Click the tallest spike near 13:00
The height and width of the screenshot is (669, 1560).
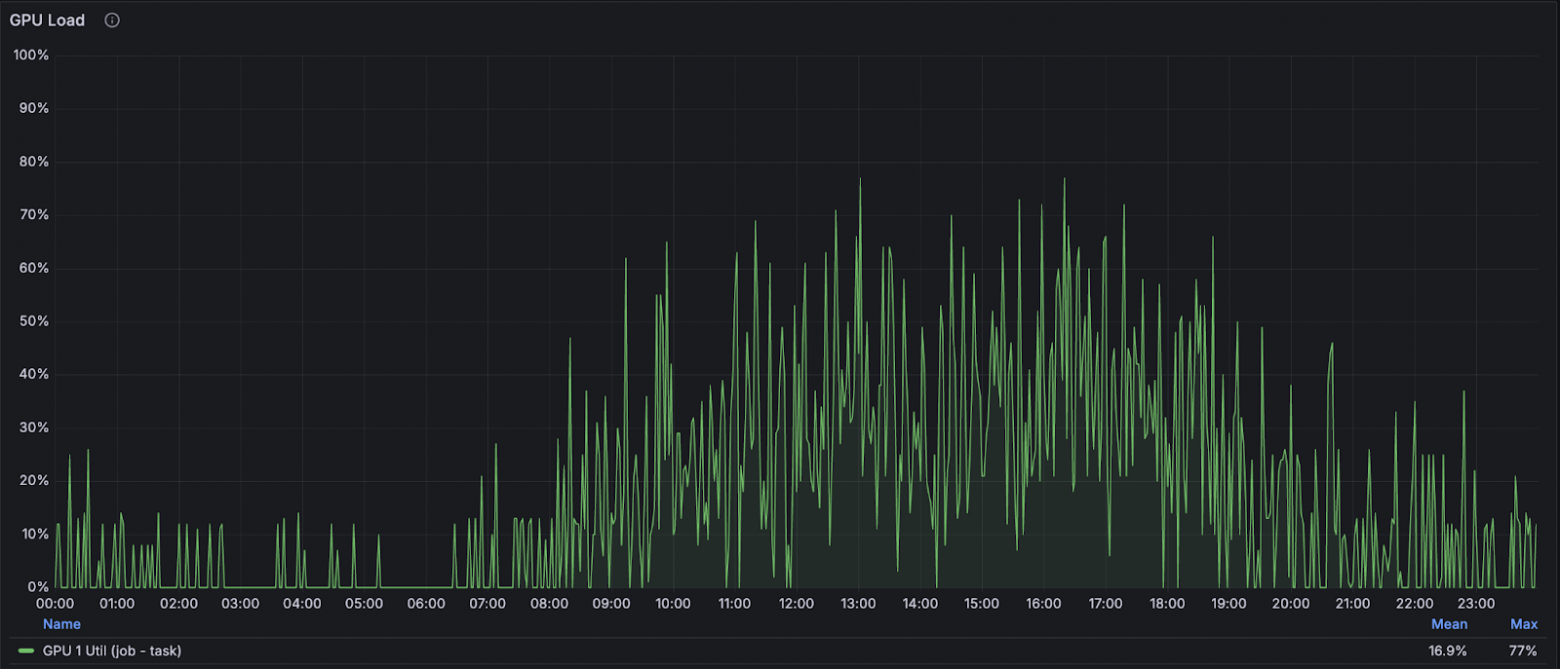coord(860,182)
